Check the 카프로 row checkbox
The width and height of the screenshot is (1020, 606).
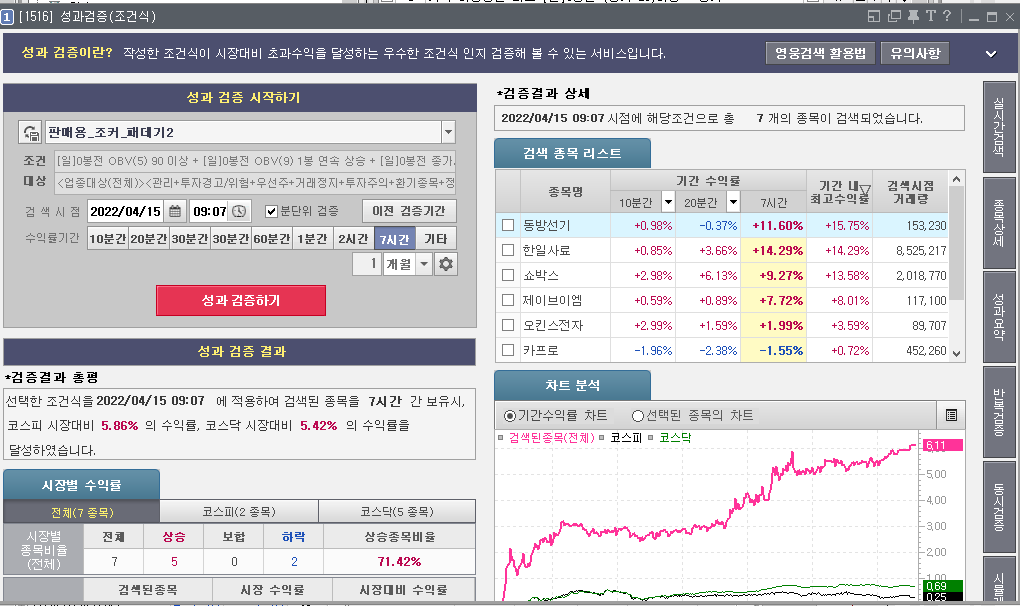(x=508, y=350)
